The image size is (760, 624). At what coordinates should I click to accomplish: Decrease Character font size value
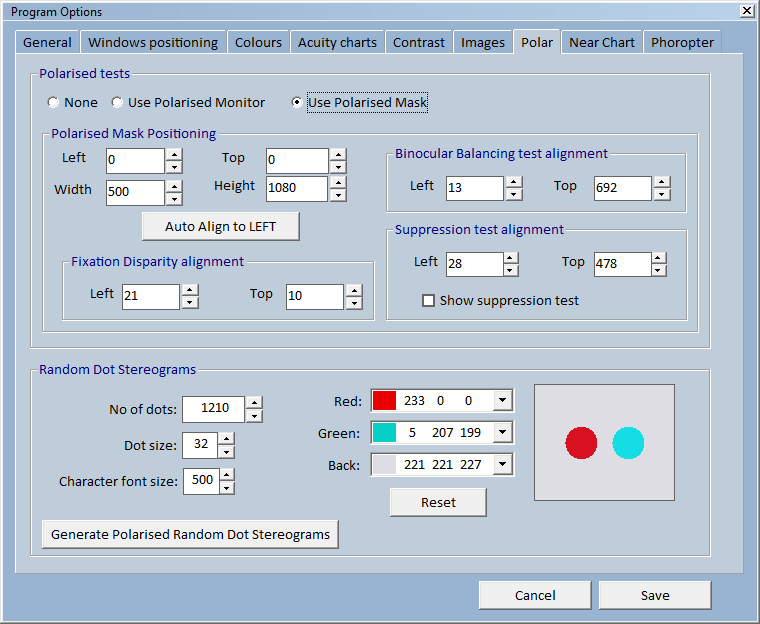pyautogui.click(x=227, y=487)
